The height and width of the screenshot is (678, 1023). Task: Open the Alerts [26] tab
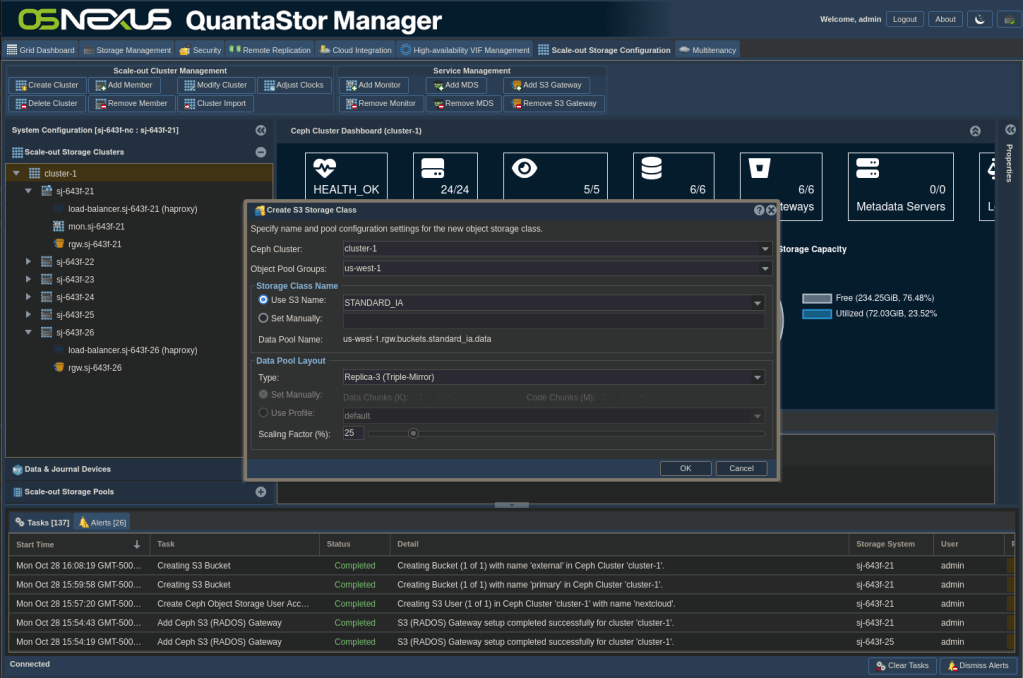click(x=103, y=522)
